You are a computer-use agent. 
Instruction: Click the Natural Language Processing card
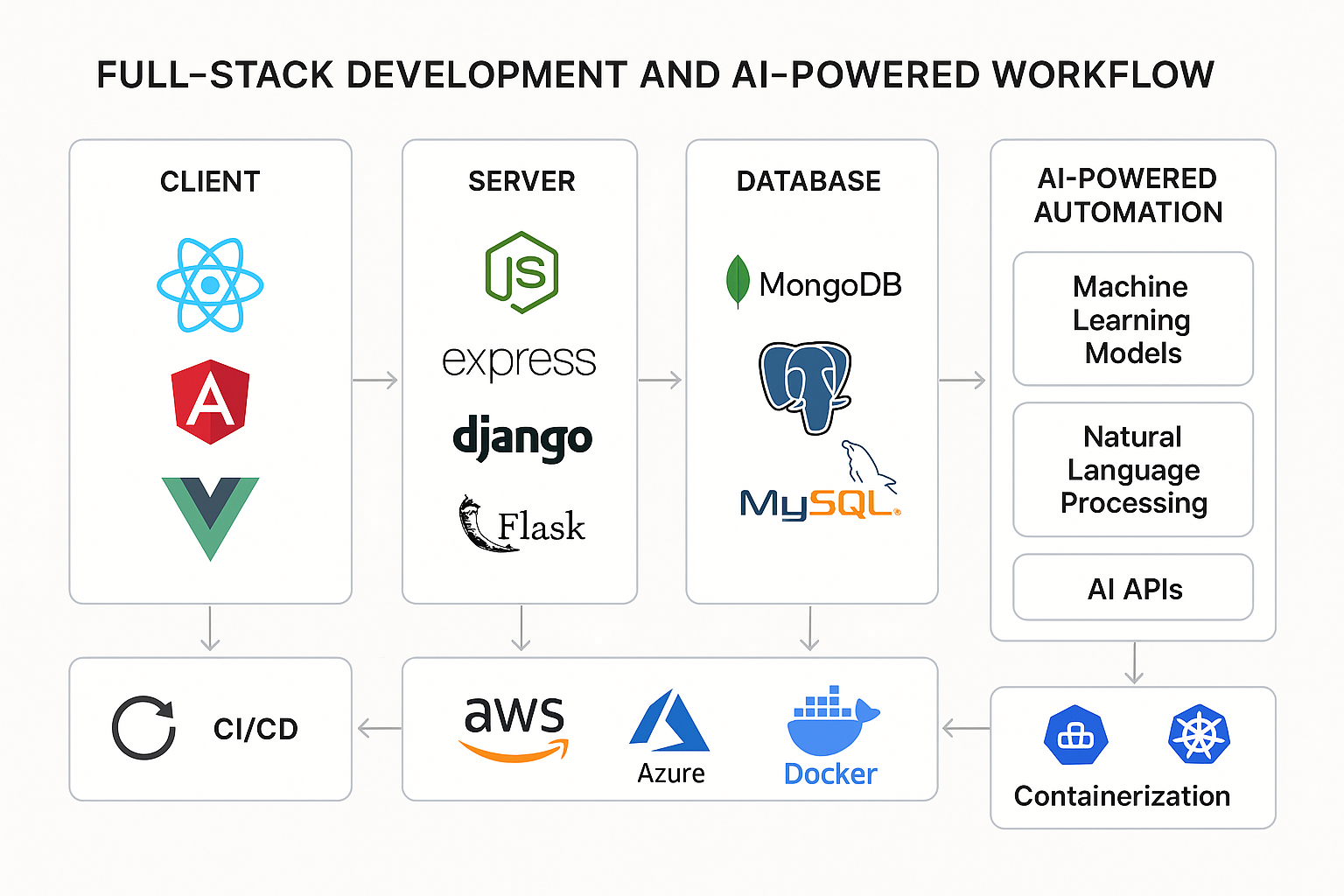1132,470
